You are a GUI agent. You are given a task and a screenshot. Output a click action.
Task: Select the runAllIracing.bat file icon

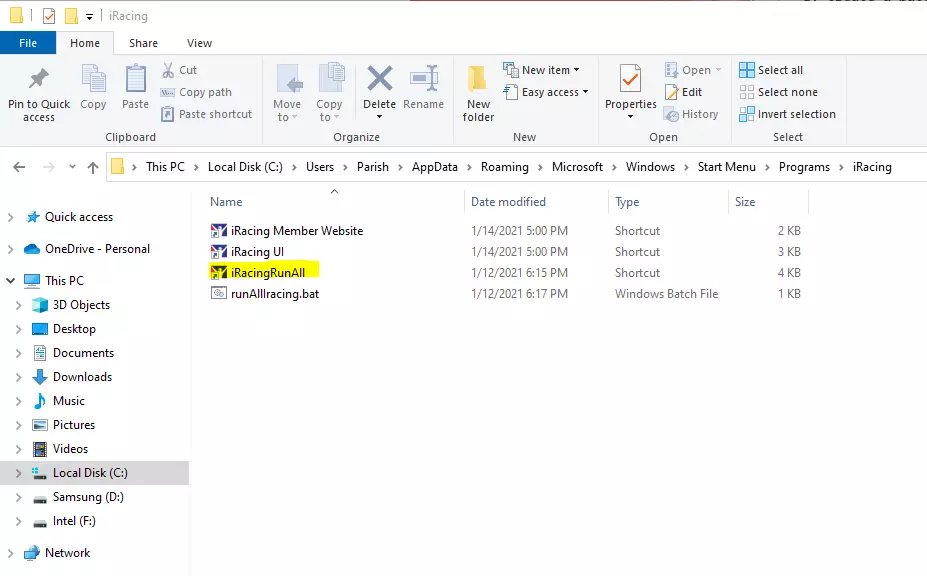219,294
